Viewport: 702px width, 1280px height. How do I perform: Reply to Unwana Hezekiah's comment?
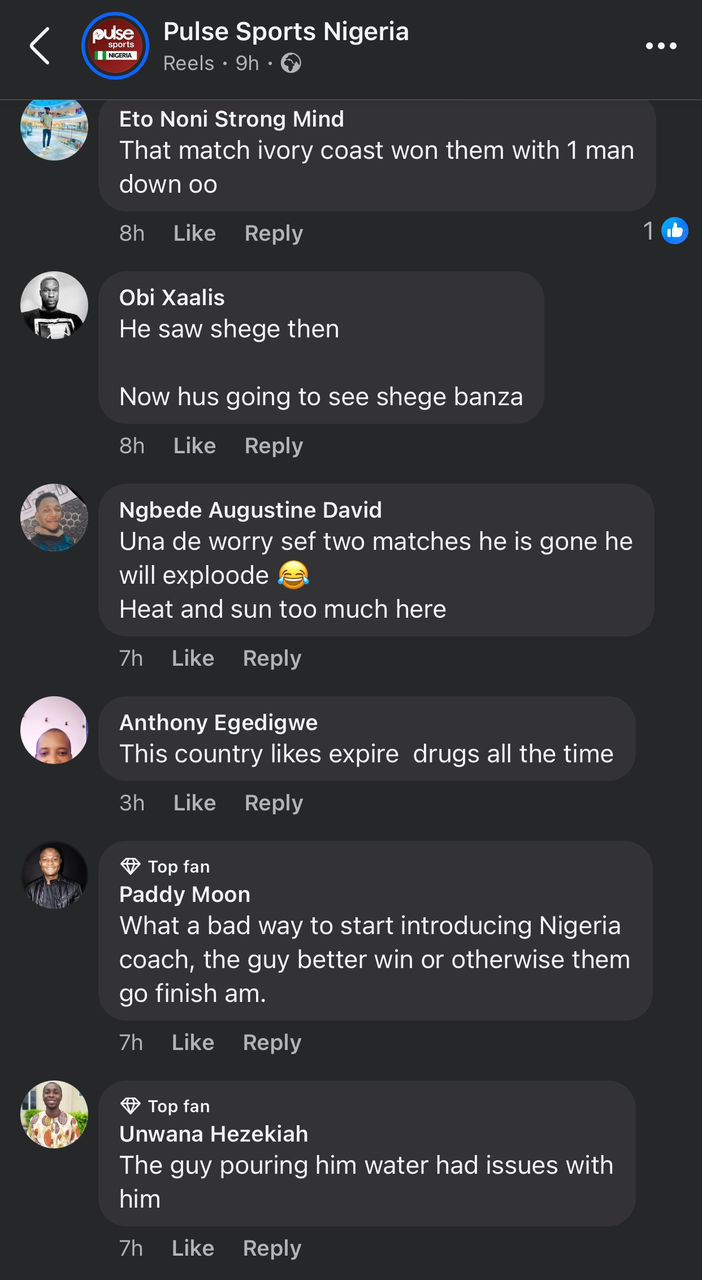(272, 1248)
